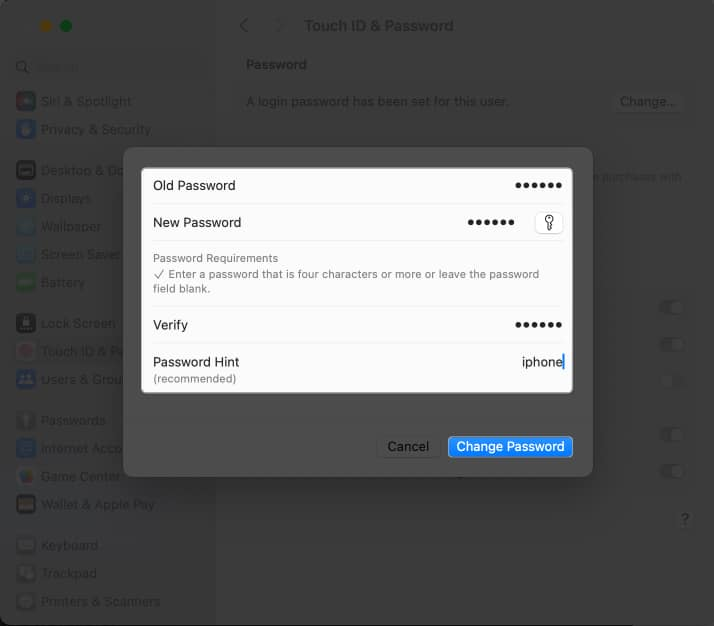Viewport: 714px width, 626px height.
Task: Open the Passwords key icon in sidebar
Action: click(27, 420)
